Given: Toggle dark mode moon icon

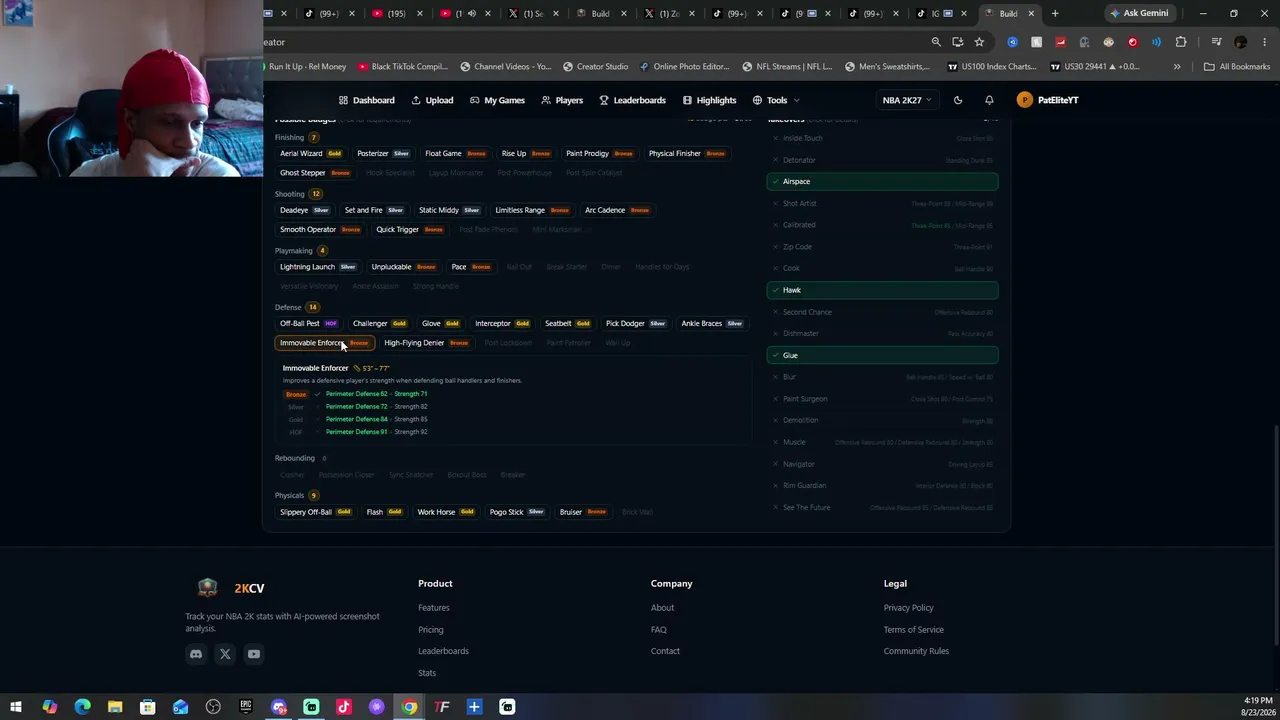Looking at the screenshot, I should (958, 100).
